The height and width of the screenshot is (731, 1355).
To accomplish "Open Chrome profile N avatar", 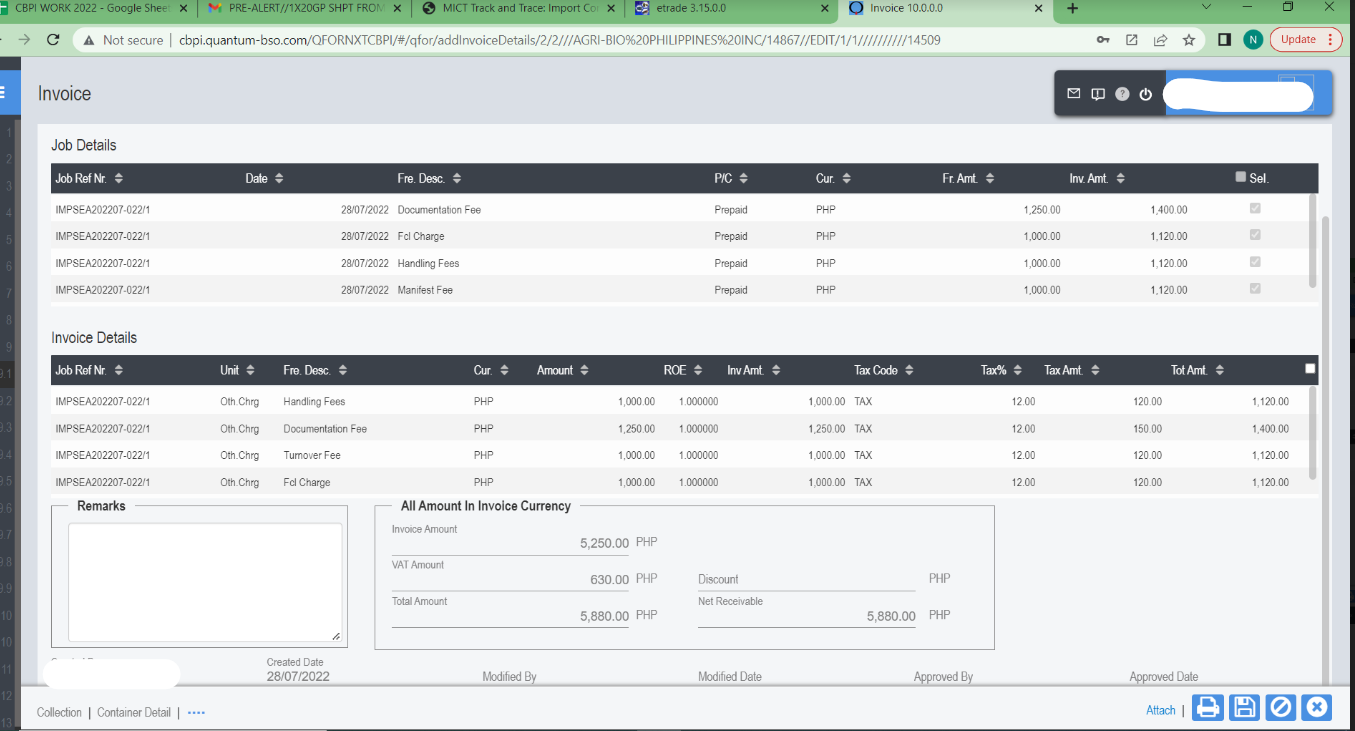I will 1253,40.
